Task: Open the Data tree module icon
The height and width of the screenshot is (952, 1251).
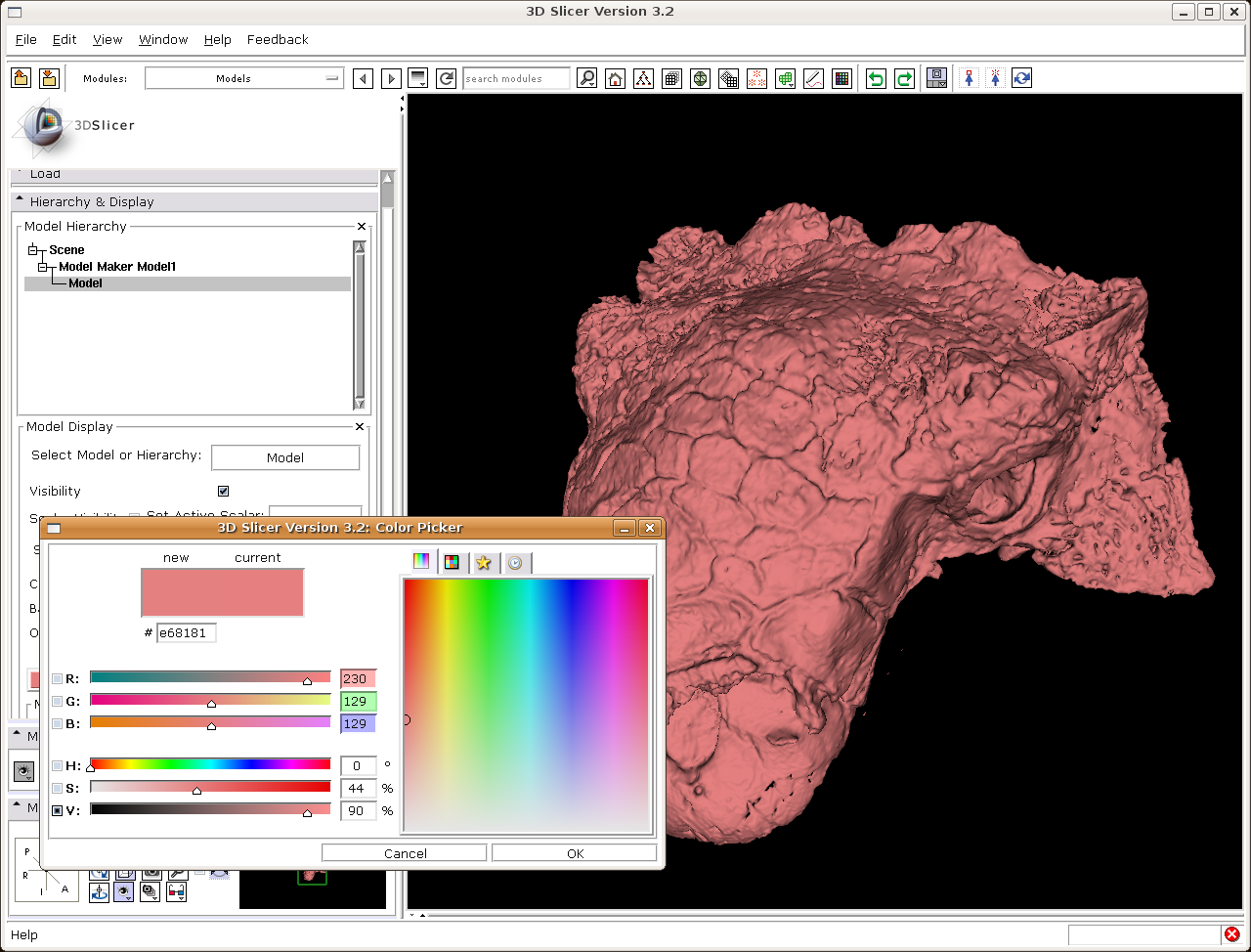Action: [x=643, y=78]
